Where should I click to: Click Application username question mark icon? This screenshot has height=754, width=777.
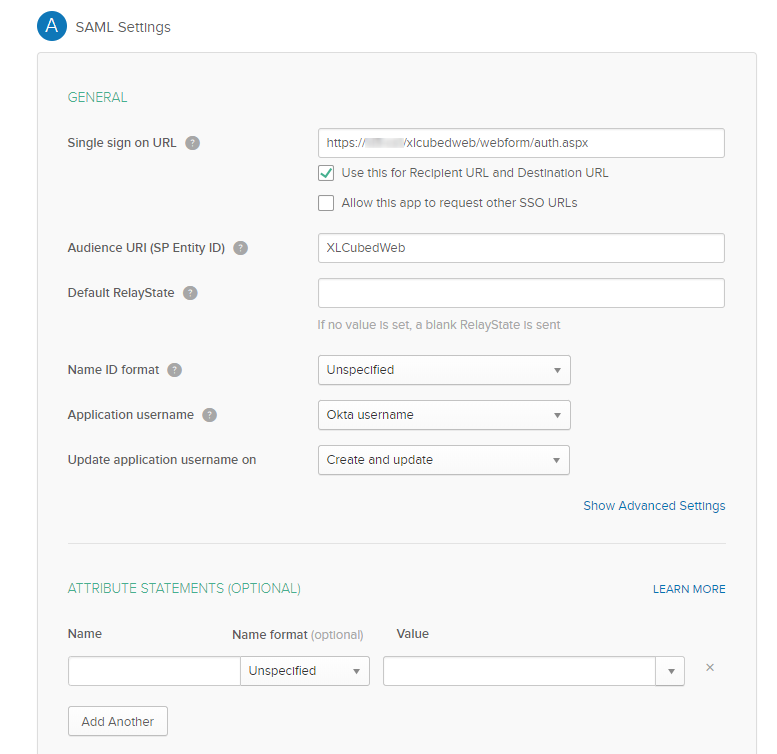coord(210,415)
